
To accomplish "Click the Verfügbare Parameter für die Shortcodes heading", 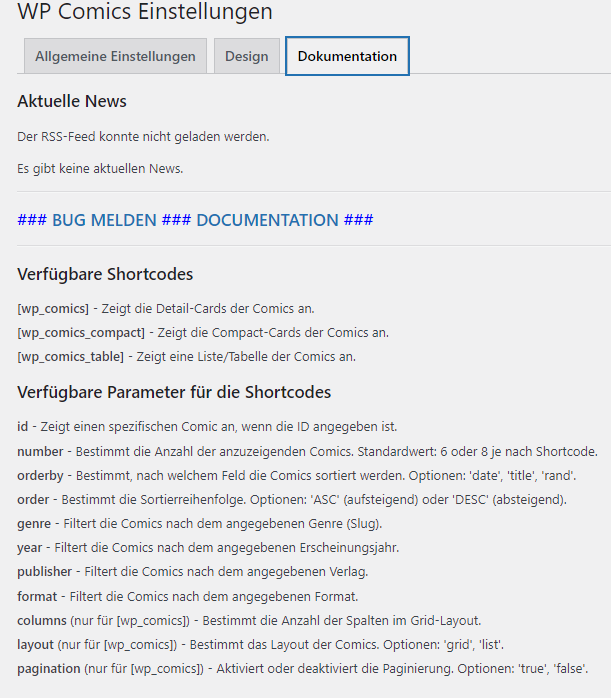I will [174, 392].
